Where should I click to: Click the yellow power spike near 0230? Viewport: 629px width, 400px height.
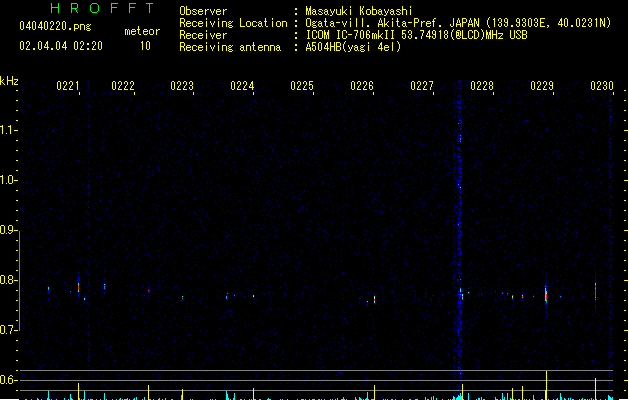coord(595,388)
